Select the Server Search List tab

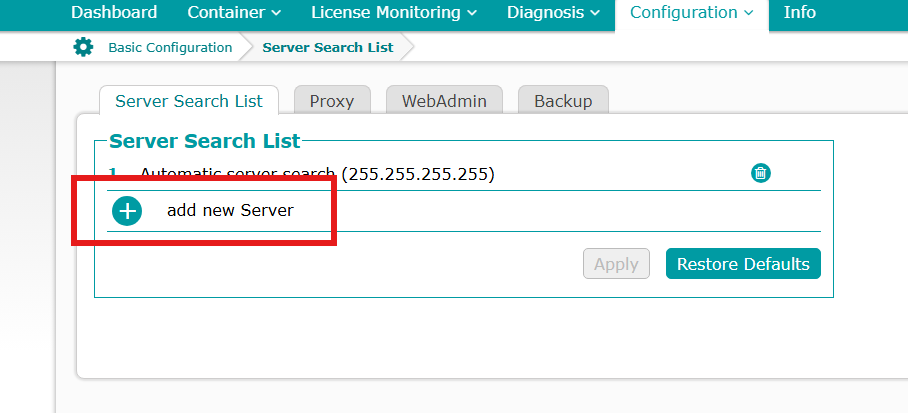[x=189, y=101]
